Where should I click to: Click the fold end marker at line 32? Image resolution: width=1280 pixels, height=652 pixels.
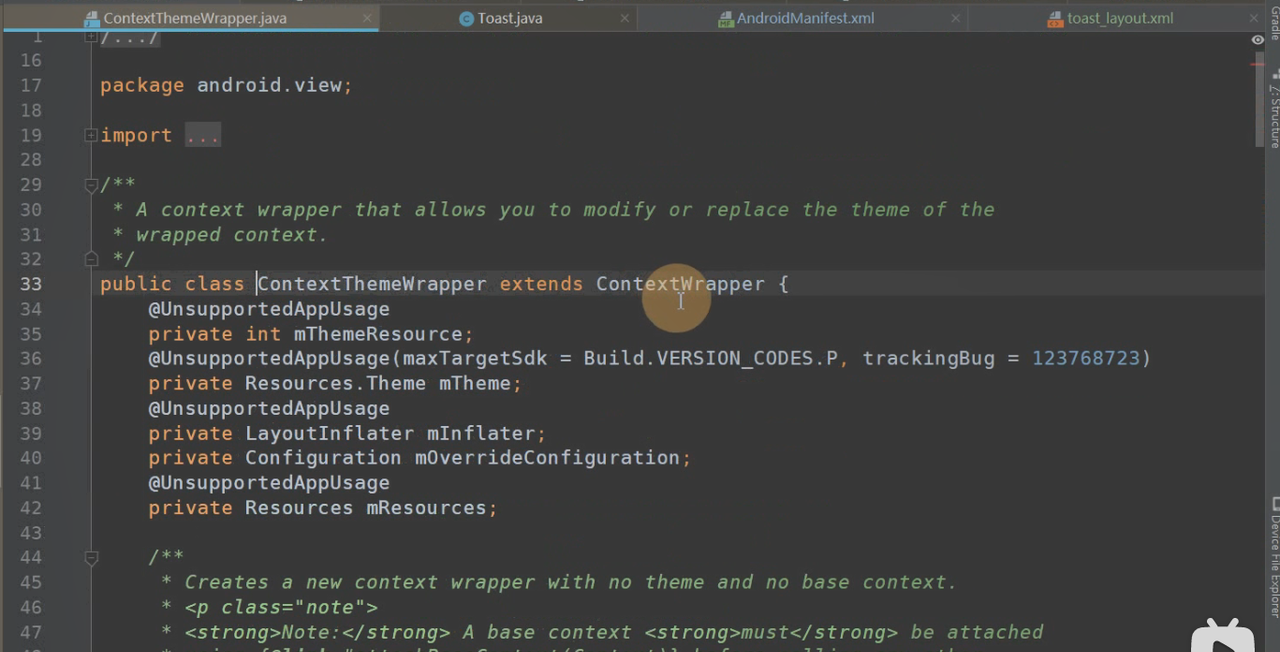coord(91,259)
